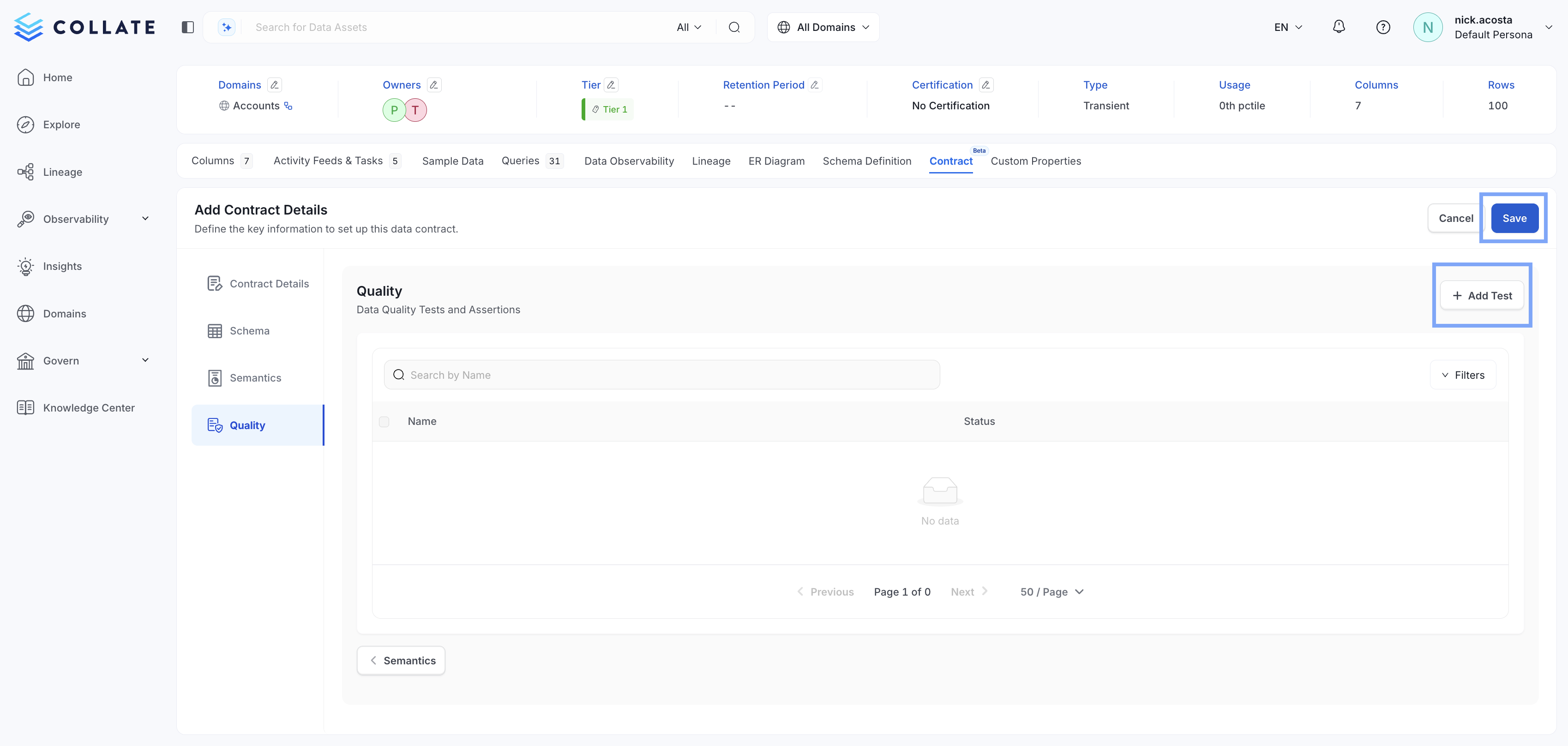
Task: Open notifications bell
Action: [x=1339, y=27]
